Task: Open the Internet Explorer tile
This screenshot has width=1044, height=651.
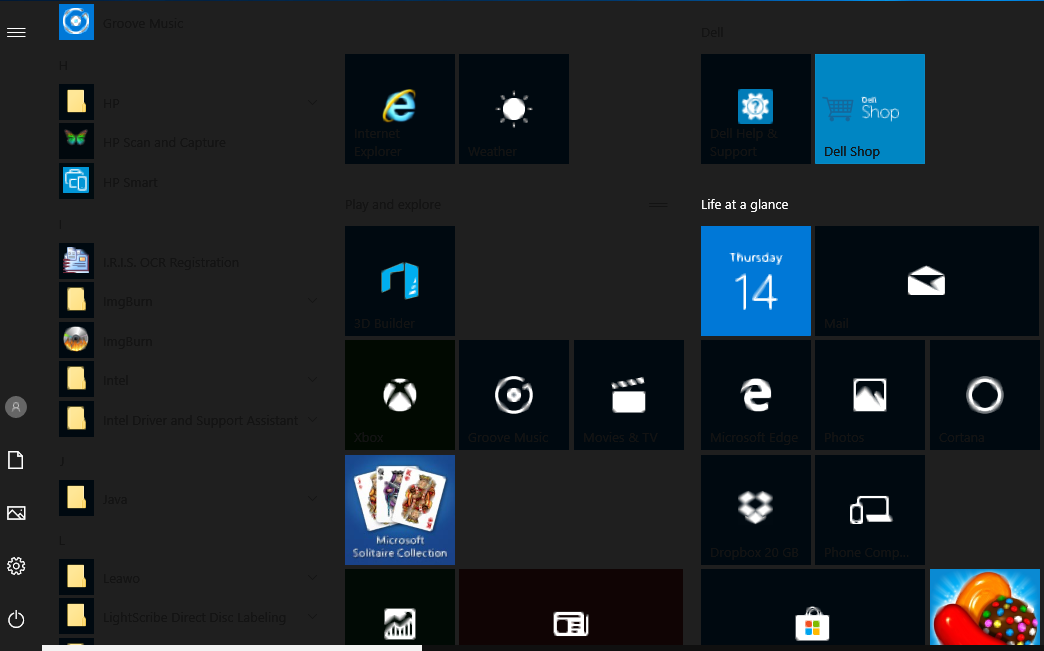Action: point(399,108)
